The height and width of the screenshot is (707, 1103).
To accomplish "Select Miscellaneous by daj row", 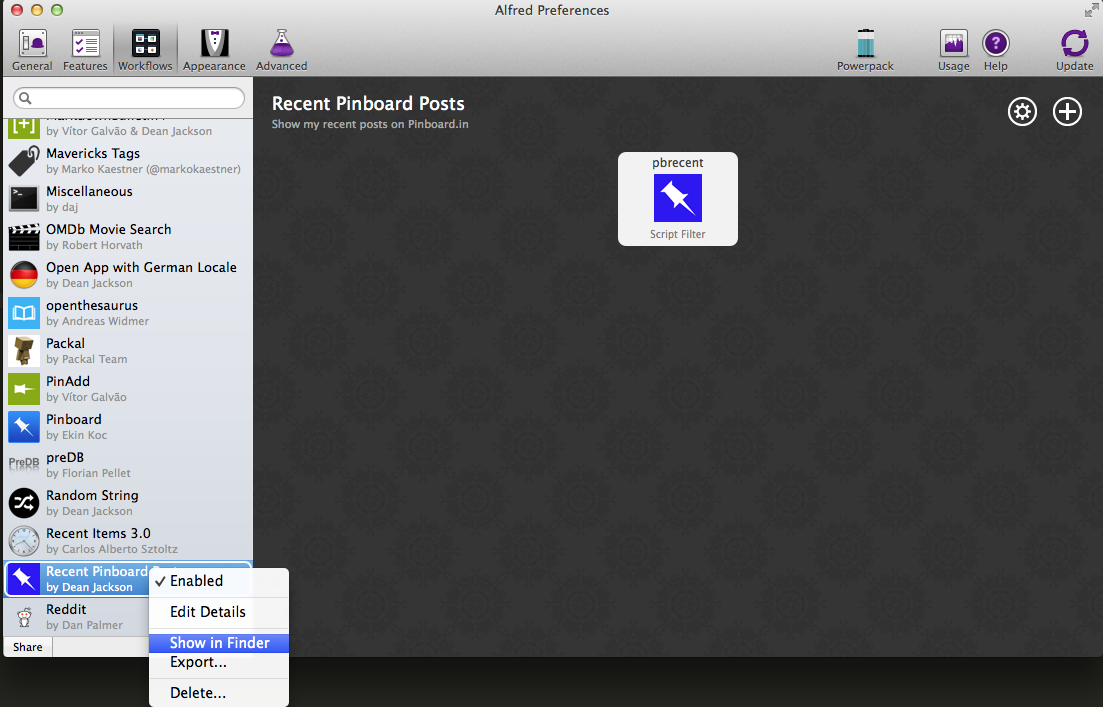I will [128, 199].
